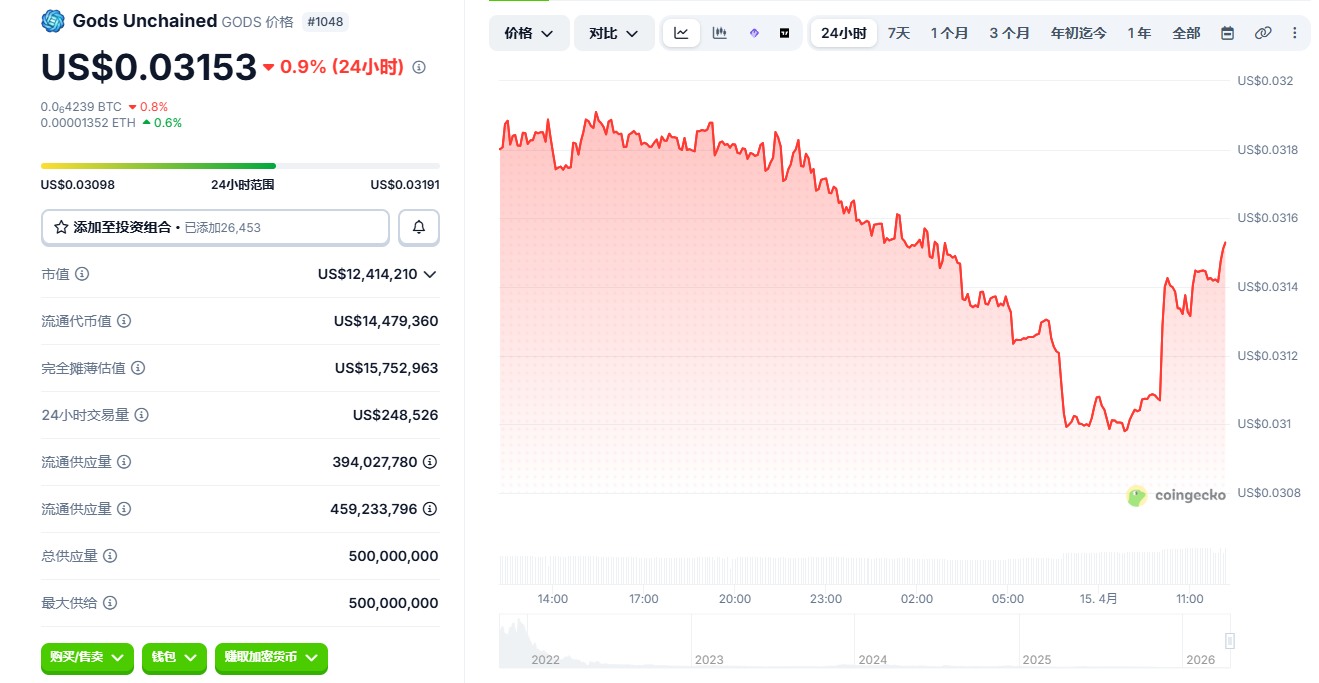The width and height of the screenshot is (1319, 683).
Task: Click the 购买/售卖 green button
Action: [x=87, y=657]
